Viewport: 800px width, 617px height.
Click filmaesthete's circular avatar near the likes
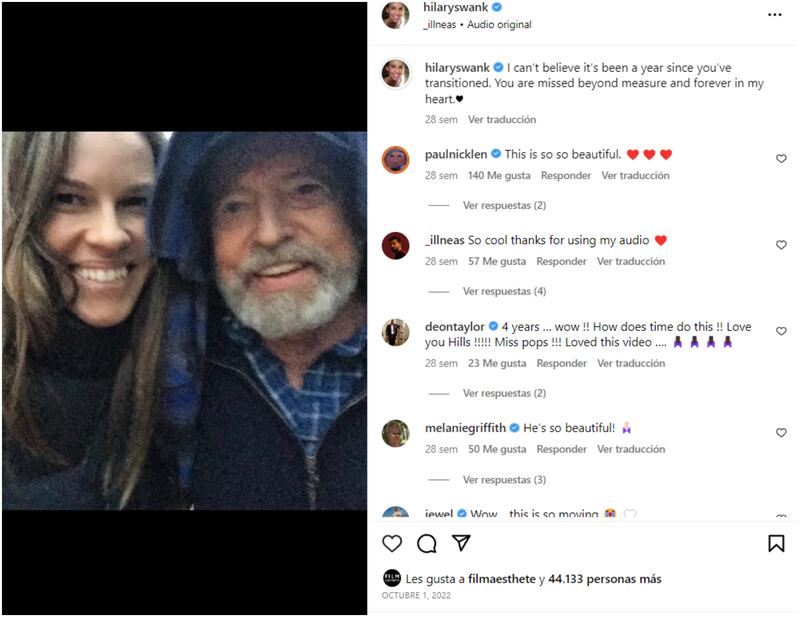[391, 575]
